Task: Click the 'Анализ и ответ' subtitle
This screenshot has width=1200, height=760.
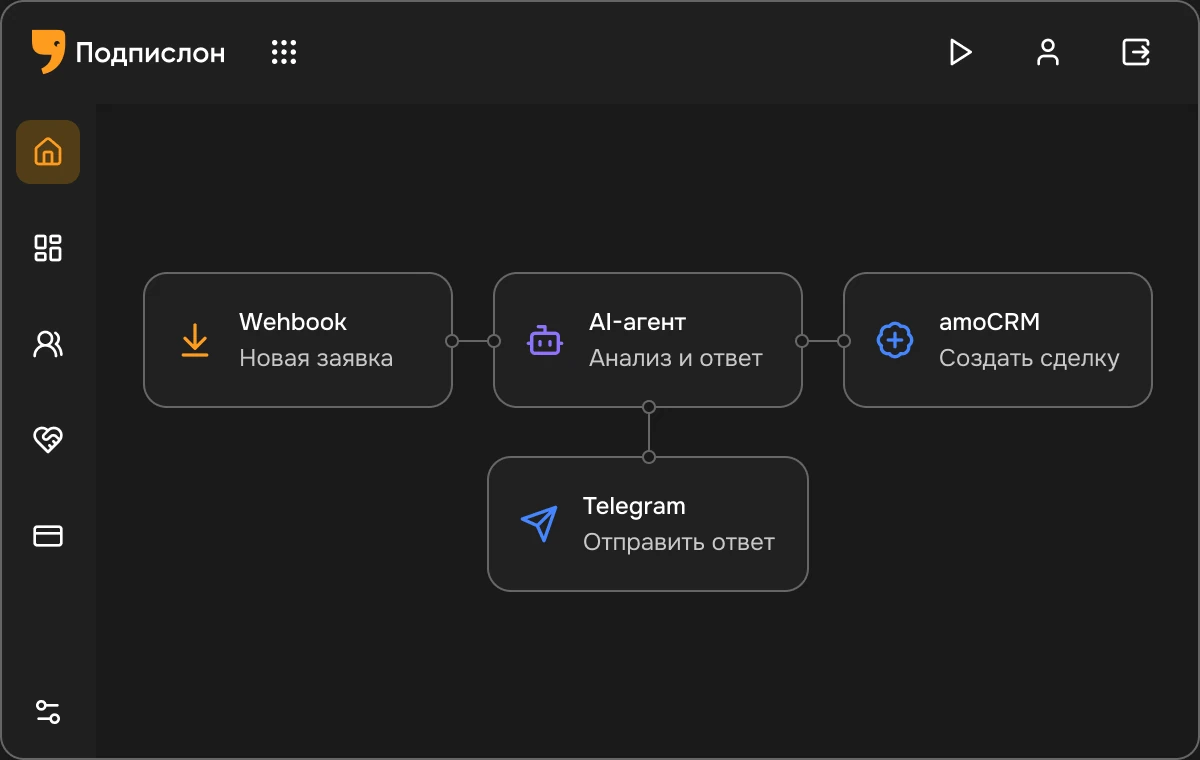Action: click(676, 358)
